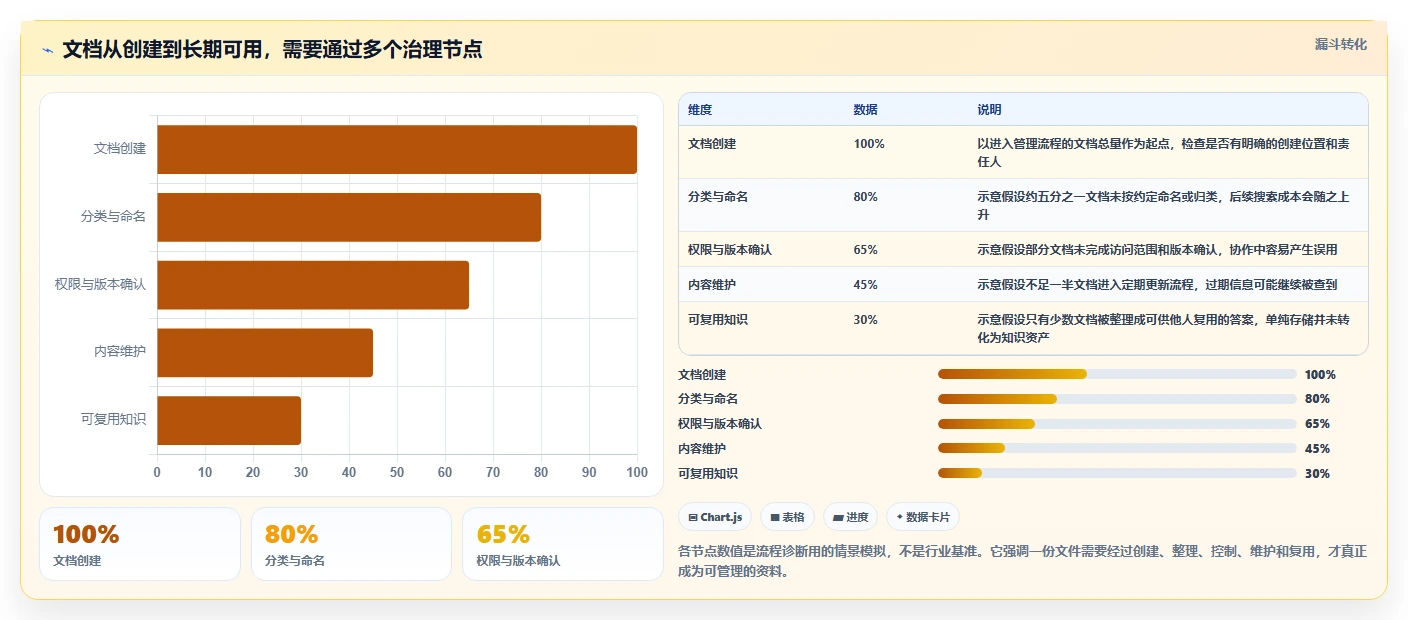Click the 100 tick on the chart x-axis

coord(636,472)
